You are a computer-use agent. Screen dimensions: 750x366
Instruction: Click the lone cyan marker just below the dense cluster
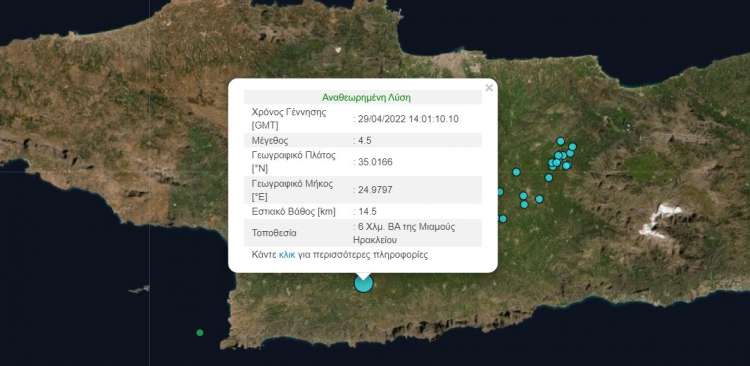tap(549, 177)
